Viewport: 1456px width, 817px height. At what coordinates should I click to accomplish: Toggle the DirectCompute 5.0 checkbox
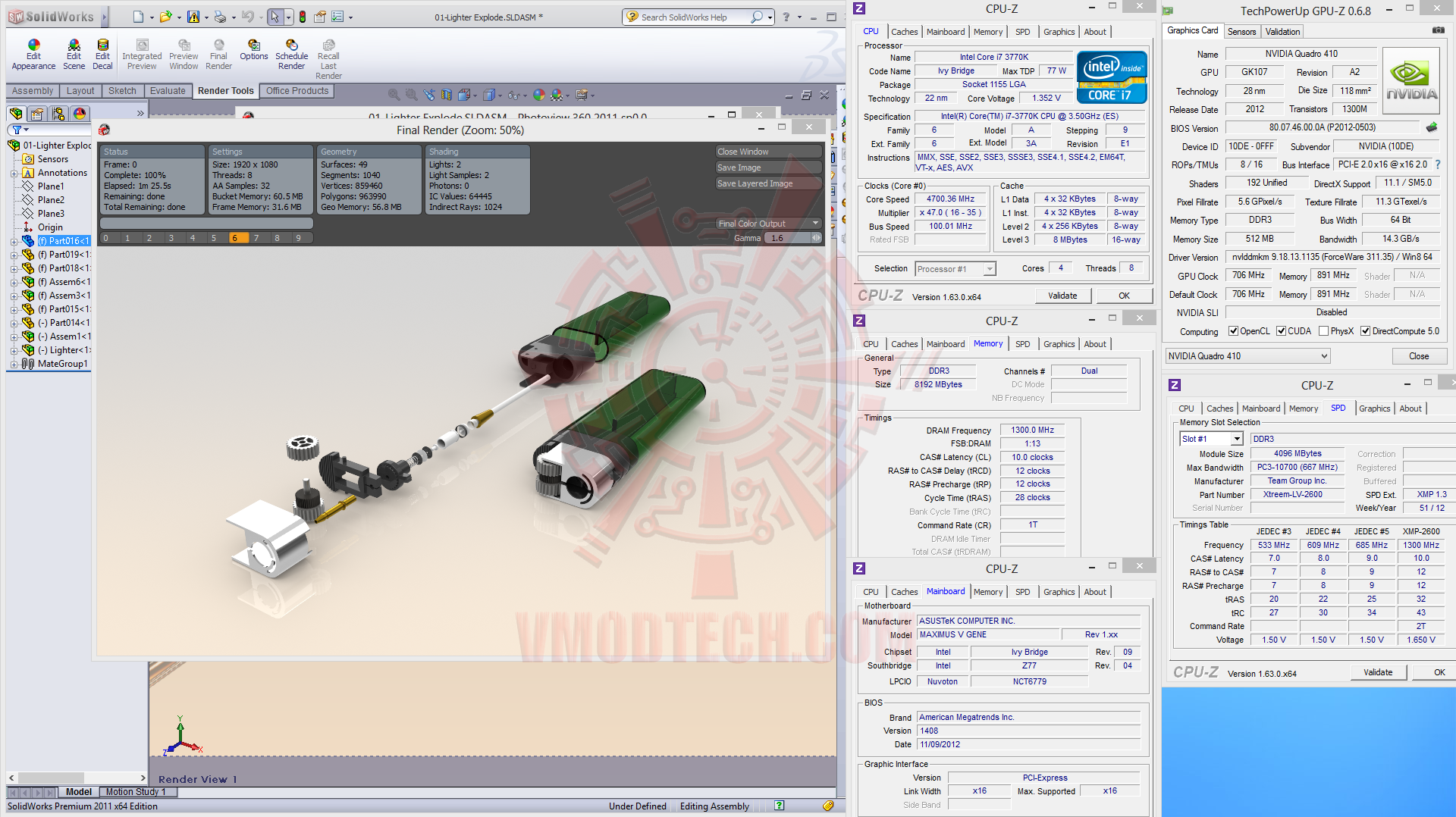(x=1365, y=331)
